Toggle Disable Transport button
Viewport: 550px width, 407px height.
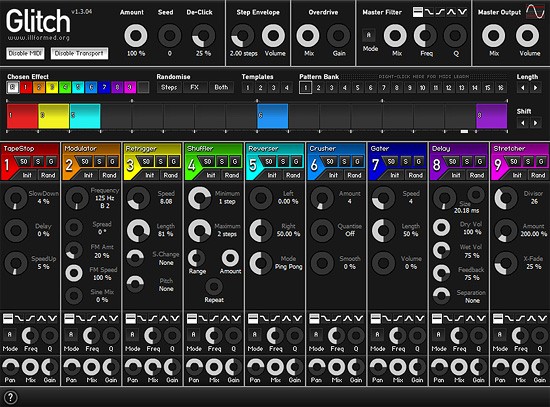point(79,53)
